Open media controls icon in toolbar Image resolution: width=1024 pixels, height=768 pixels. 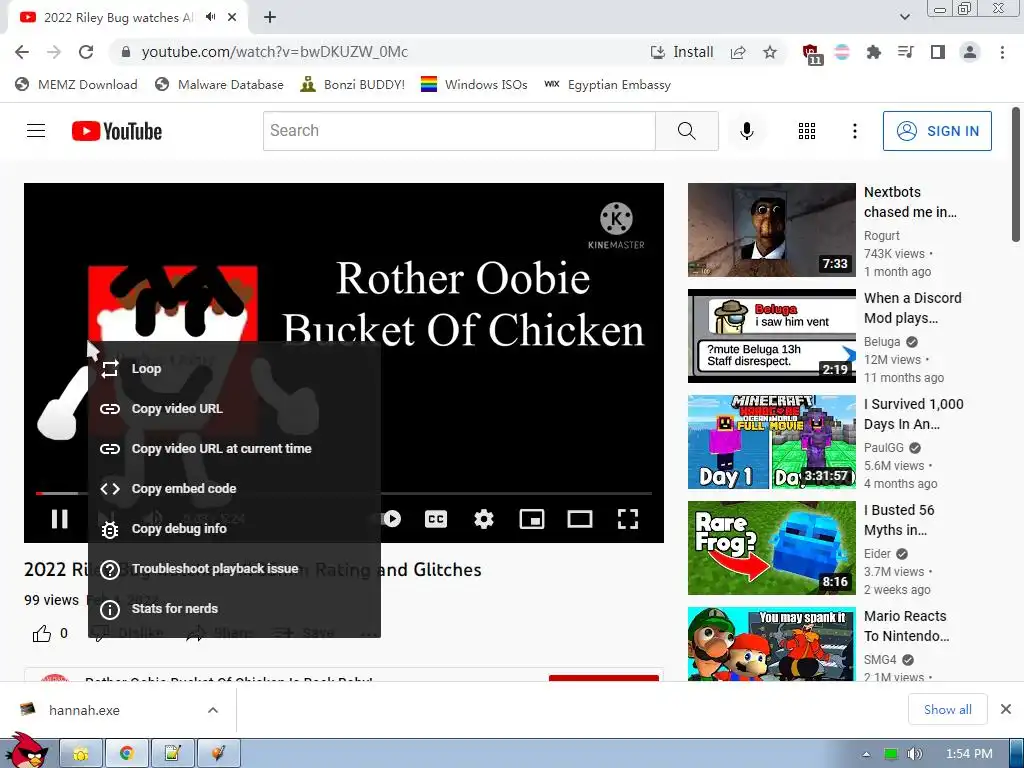pos(905,52)
